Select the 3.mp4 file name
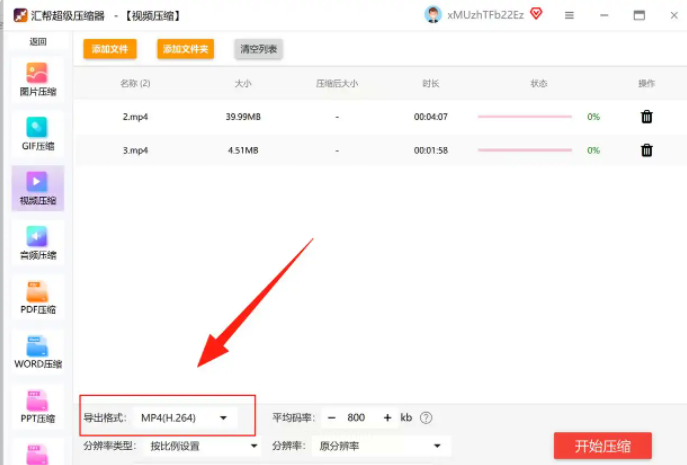687x465 pixels. tap(135, 150)
